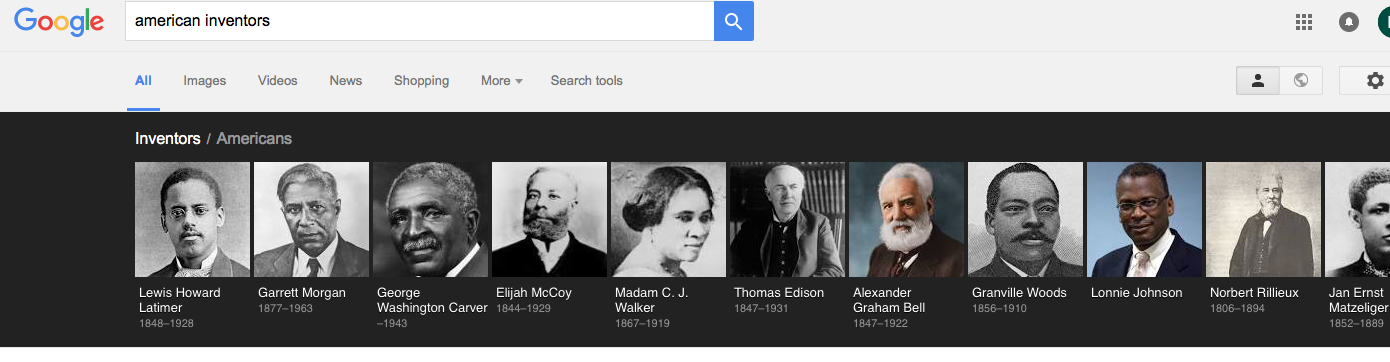This screenshot has height=362, width=1390.
Task: Click the Americans breadcrumb link
Action: click(254, 139)
